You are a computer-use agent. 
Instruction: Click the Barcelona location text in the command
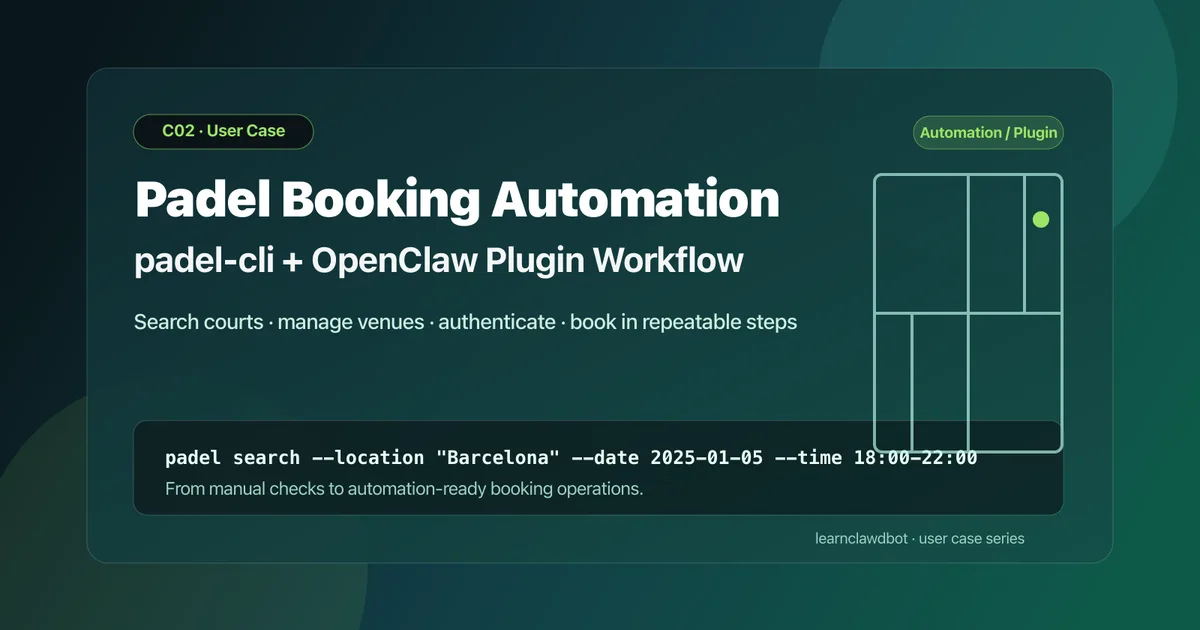point(502,457)
